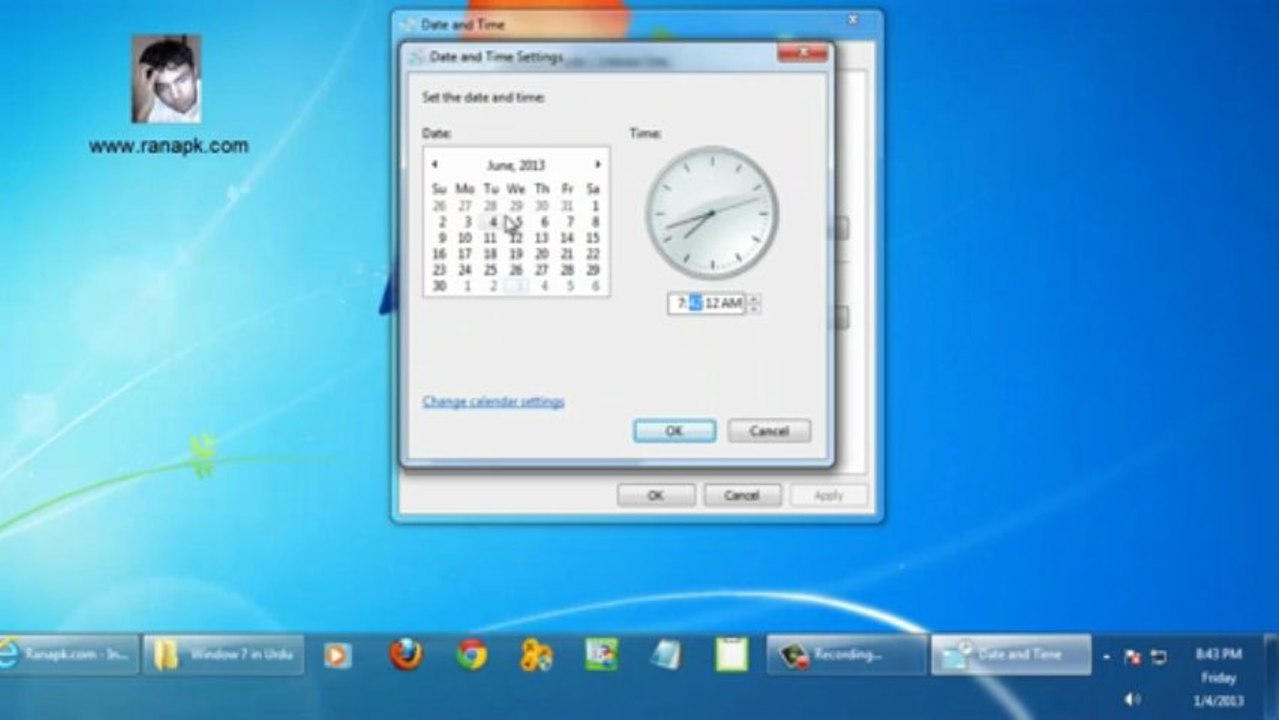
Task: Open the volume speaker icon in tray
Action: pyautogui.click(x=1133, y=699)
